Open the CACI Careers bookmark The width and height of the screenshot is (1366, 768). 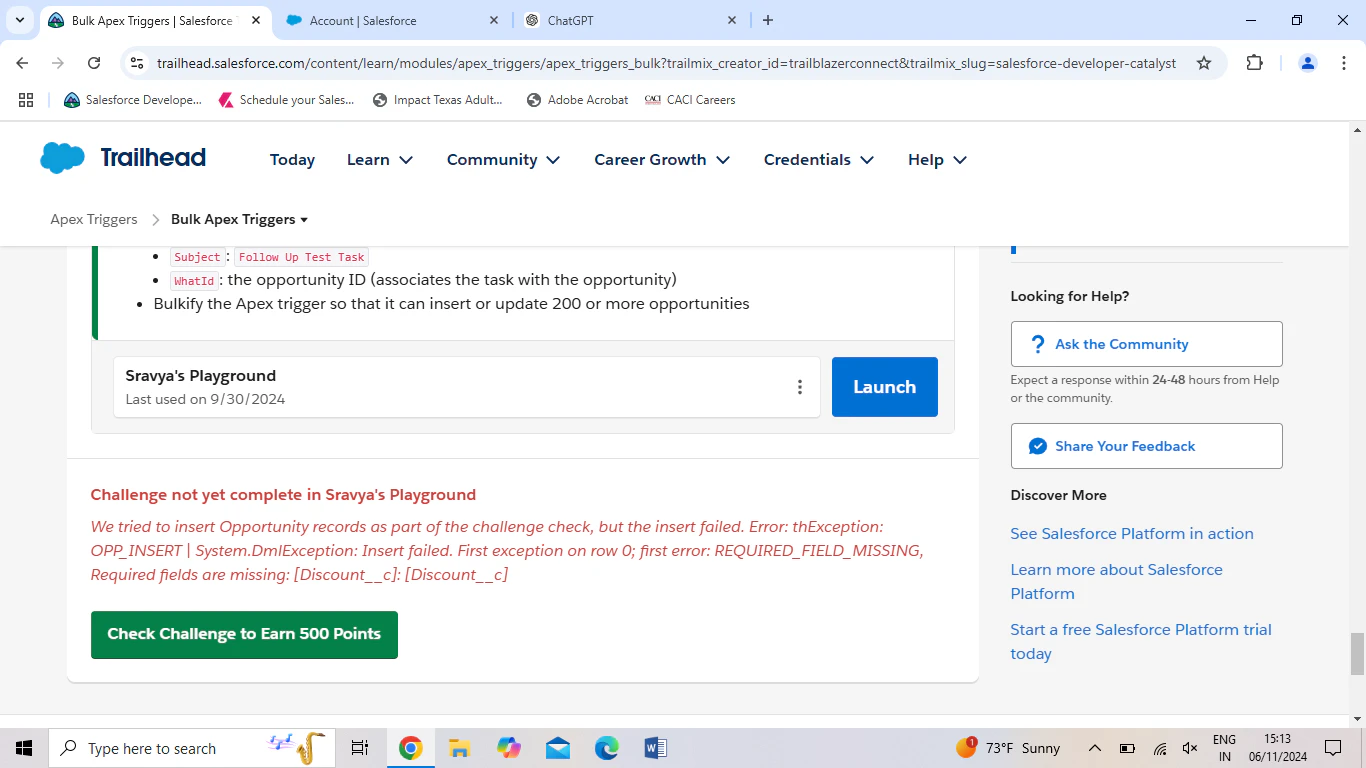click(690, 100)
